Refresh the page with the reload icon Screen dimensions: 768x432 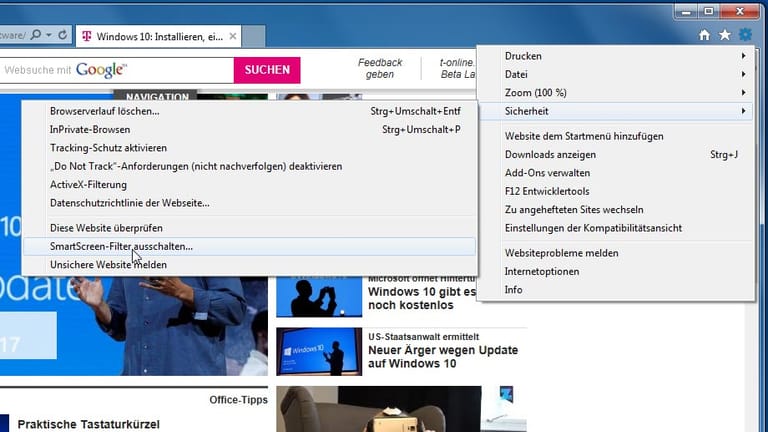63,35
